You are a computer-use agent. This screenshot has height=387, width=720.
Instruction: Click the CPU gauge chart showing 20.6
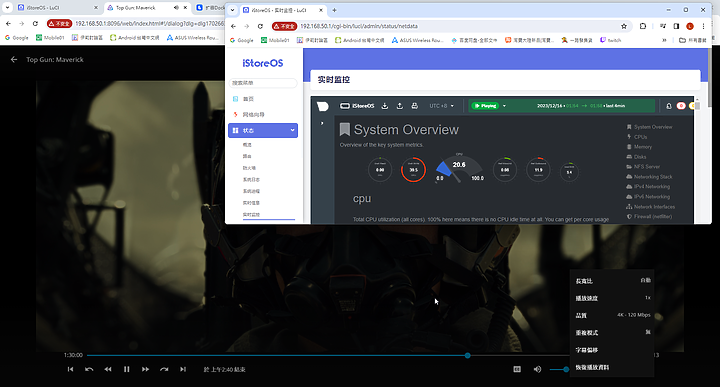[459, 168]
